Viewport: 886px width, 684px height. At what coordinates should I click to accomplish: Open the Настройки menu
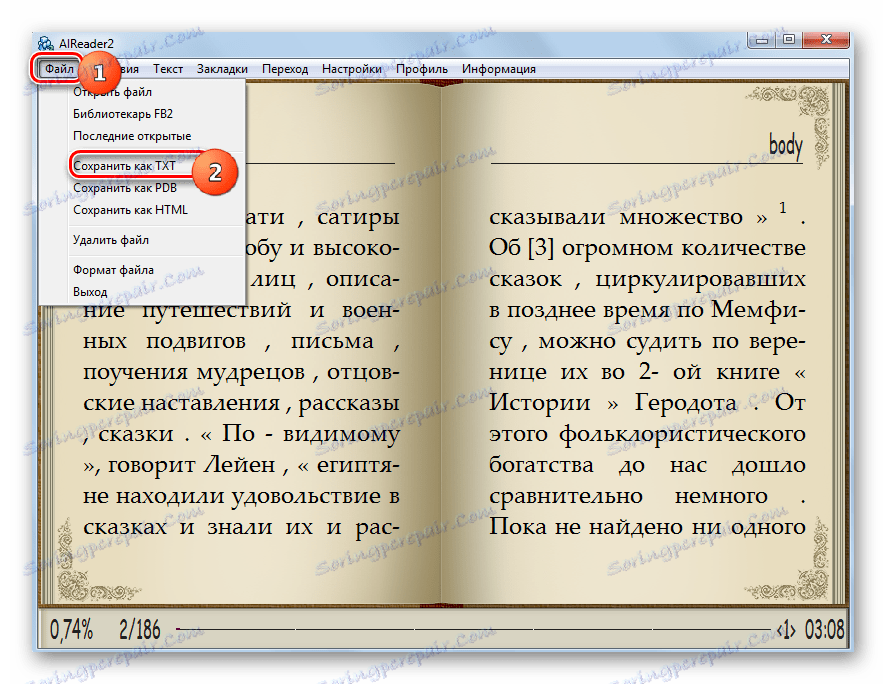(x=351, y=69)
